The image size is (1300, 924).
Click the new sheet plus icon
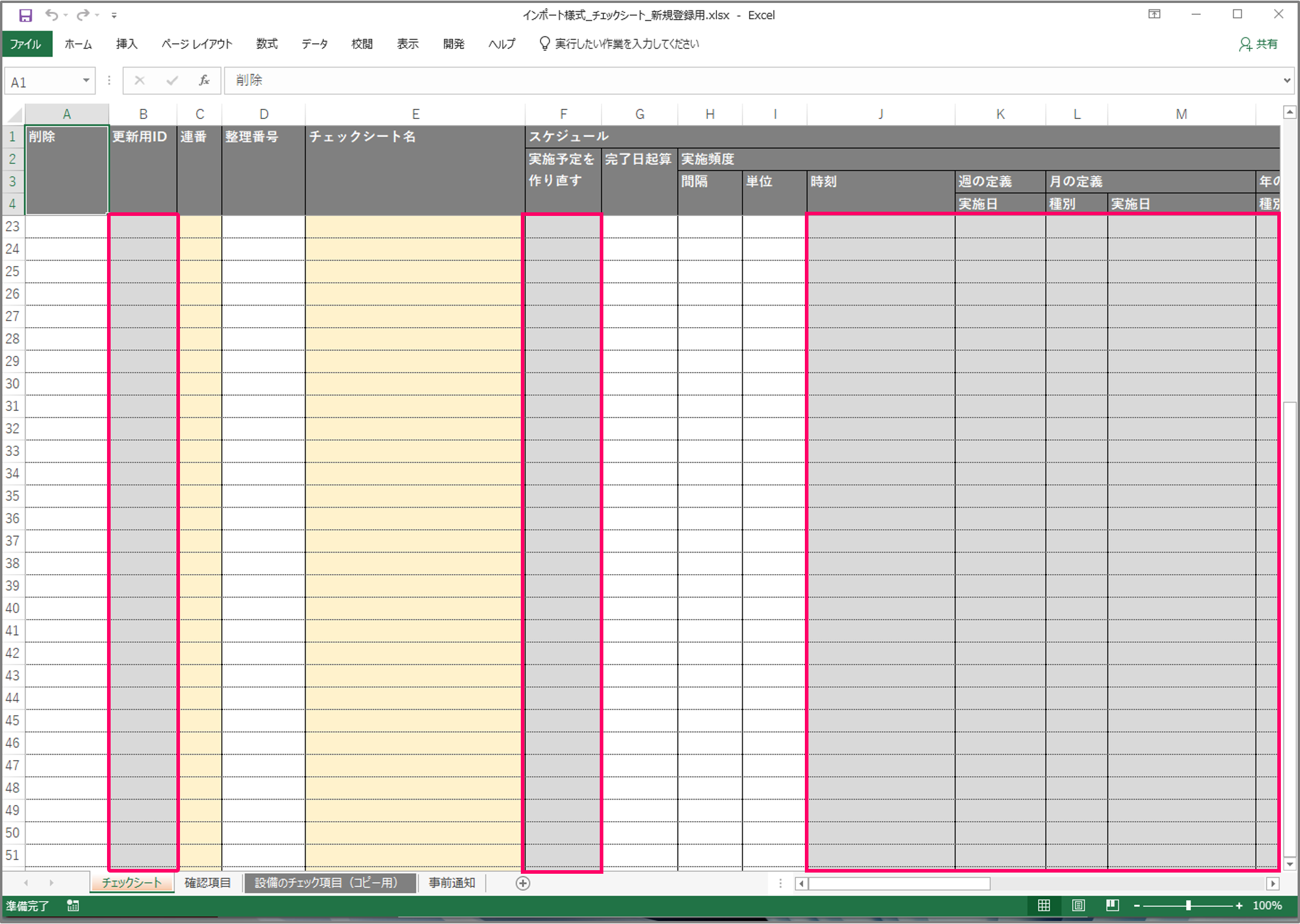point(523,883)
